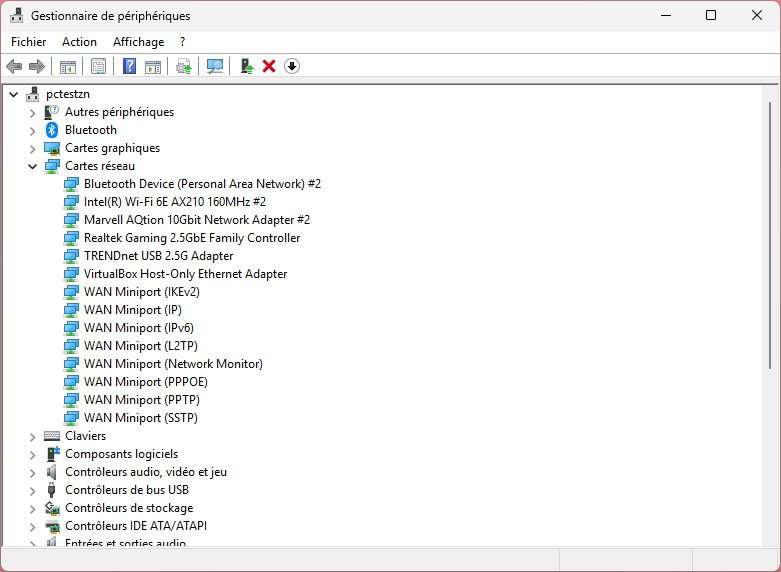Expand Contrôleurs de bus USB chevron
781x572 pixels.
[x=33, y=490]
